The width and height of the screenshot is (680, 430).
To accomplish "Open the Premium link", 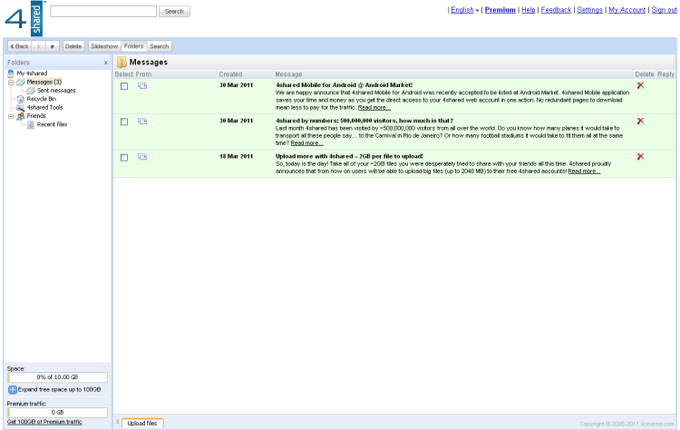I will pos(500,10).
